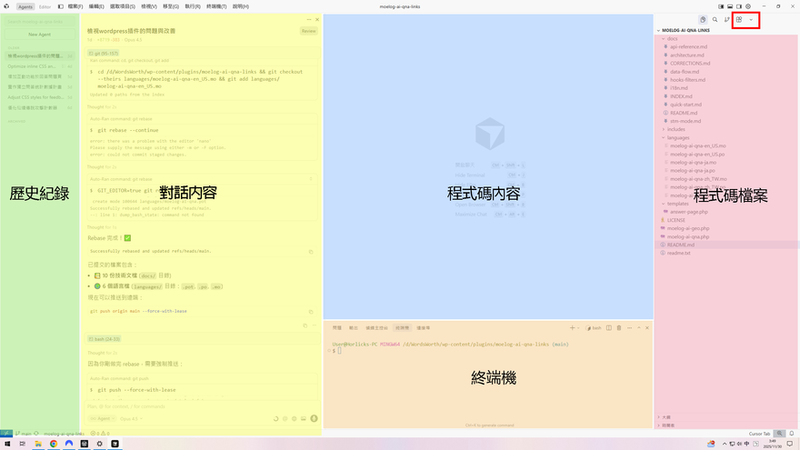Toggle the sidebar icon next to Editor
The width and height of the screenshot is (800, 450).
pos(60,7)
